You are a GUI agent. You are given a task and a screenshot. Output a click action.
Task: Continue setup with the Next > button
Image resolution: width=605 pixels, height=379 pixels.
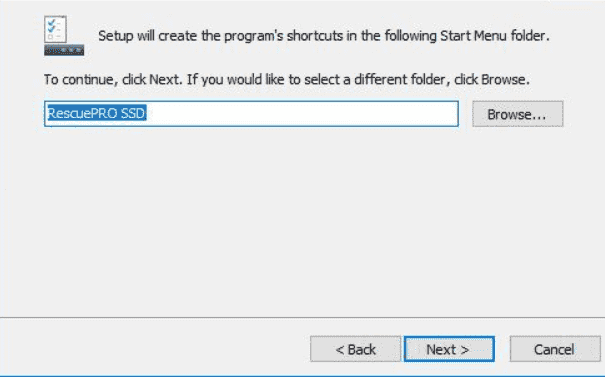(449, 349)
